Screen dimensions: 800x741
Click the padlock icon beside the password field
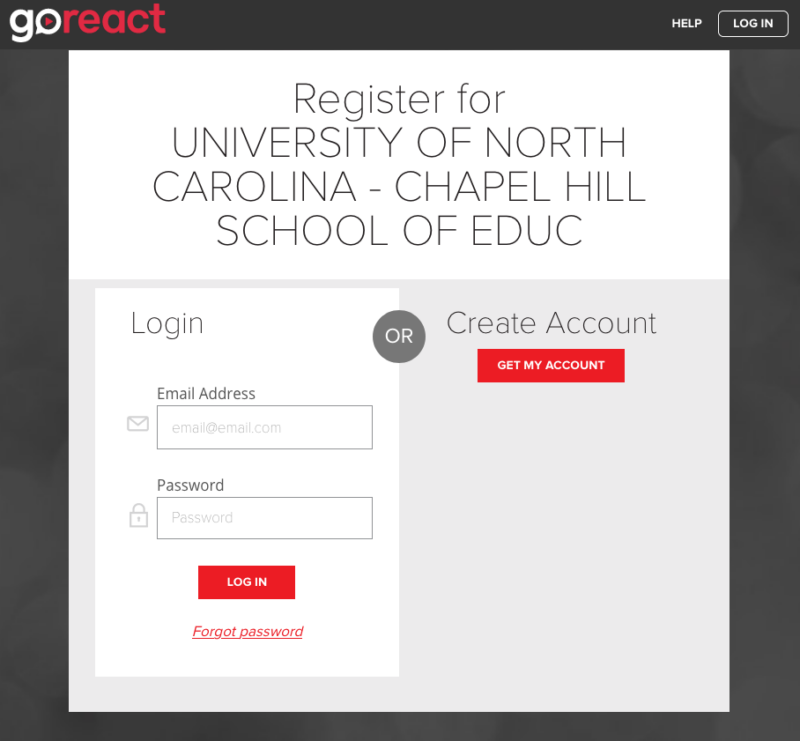(138, 516)
